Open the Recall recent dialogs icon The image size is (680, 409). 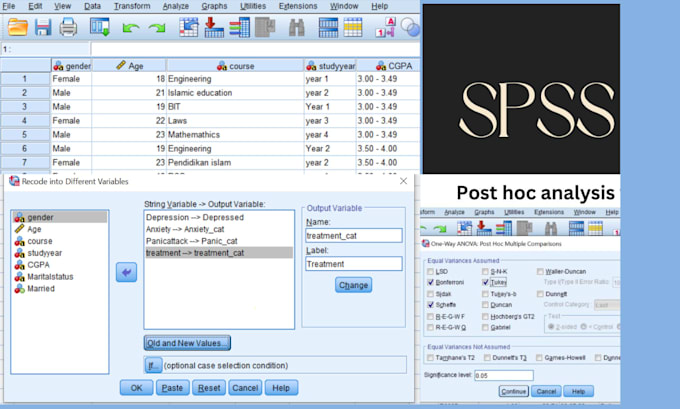[100, 27]
